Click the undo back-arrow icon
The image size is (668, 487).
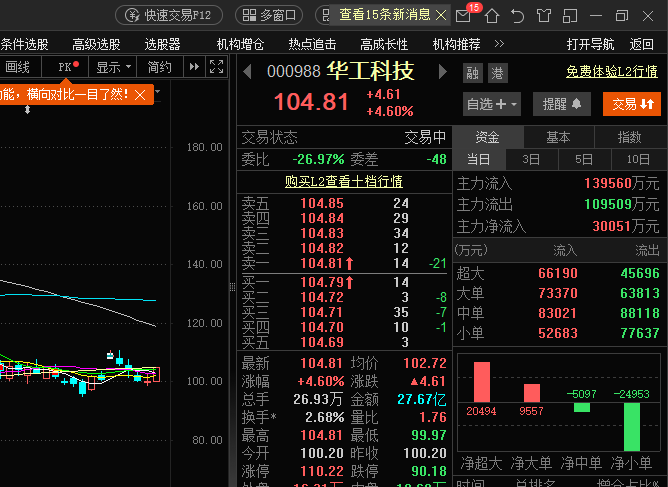(517, 16)
